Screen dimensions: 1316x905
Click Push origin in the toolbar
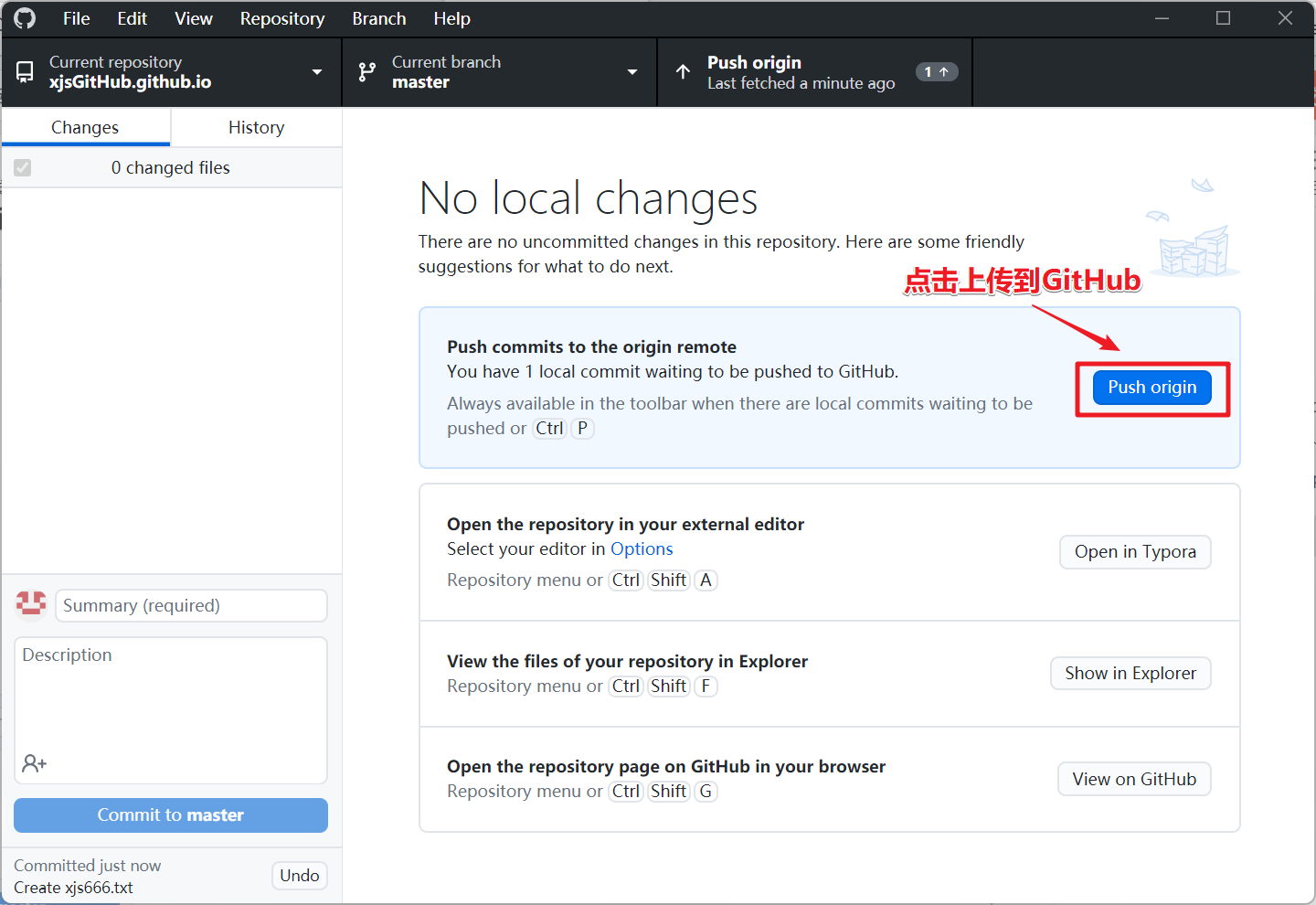[x=815, y=72]
